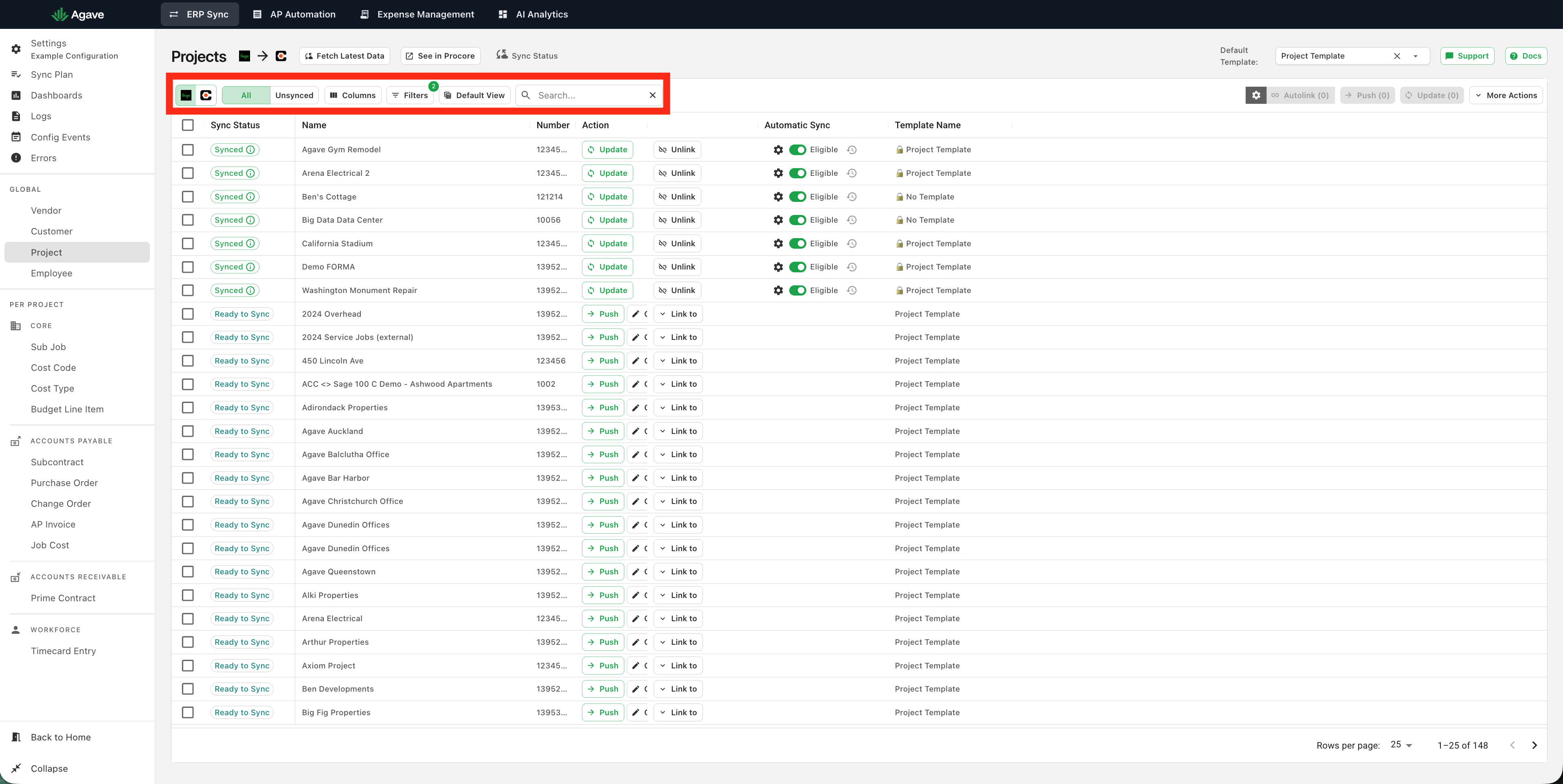Check the box for California Stadium row
The height and width of the screenshot is (784, 1563).
(188, 244)
